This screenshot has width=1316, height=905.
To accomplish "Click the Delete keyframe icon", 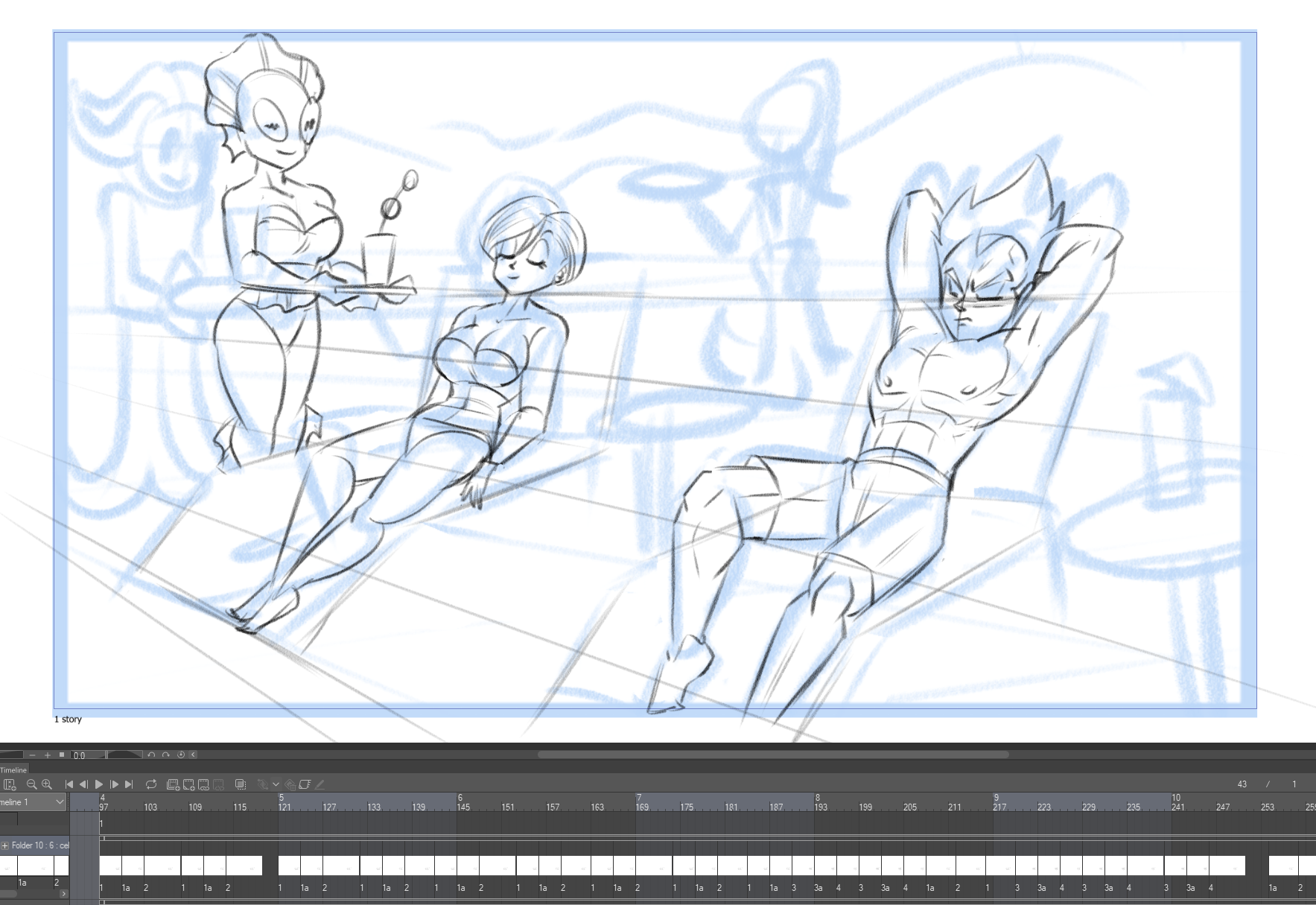I will coord(290,784).
